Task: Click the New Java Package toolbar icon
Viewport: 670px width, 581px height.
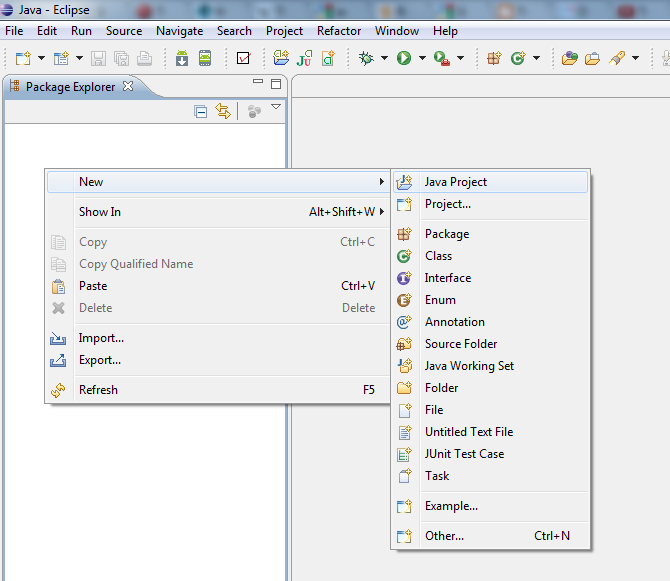Action: [494, 58]
